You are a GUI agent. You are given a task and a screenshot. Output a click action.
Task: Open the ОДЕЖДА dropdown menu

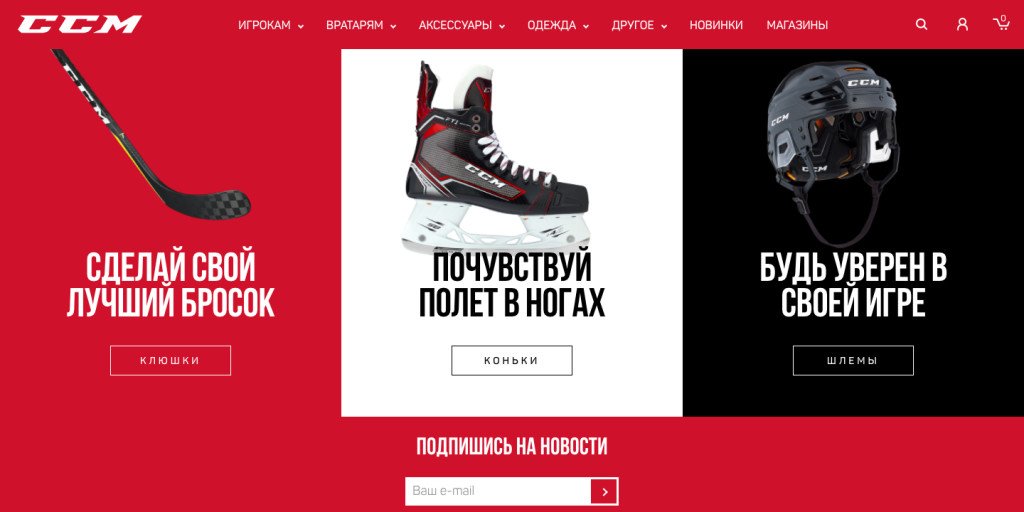(x=558, y=25)
